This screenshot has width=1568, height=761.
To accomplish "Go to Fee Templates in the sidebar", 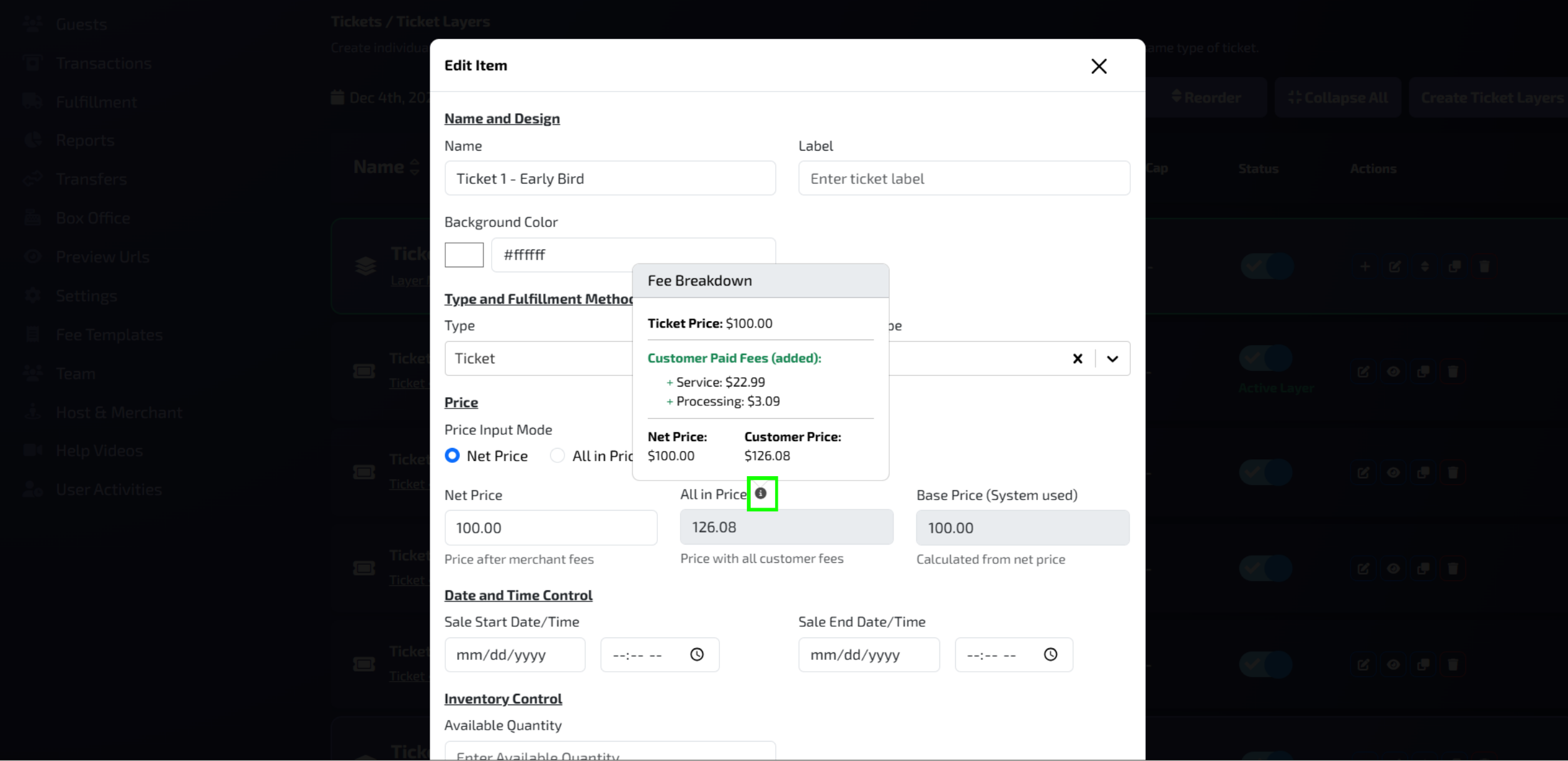I will [x=109, y=335].
